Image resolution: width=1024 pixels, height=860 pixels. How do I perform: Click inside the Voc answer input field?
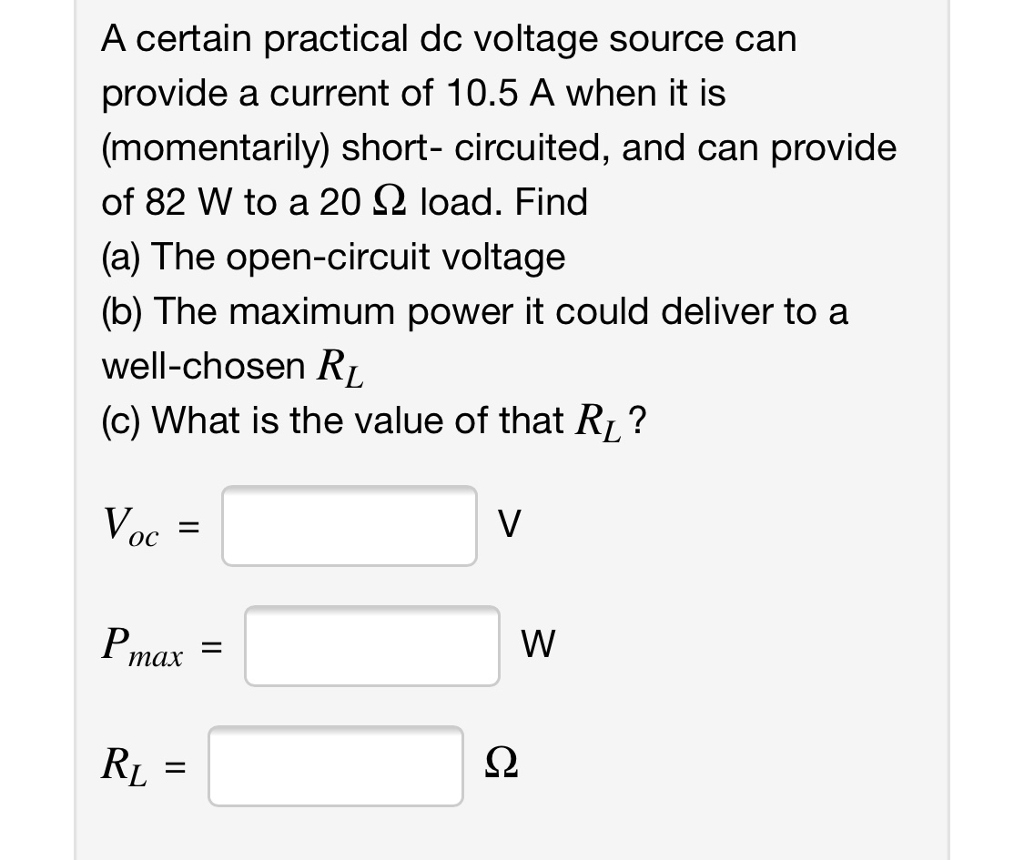pos(350,525)
